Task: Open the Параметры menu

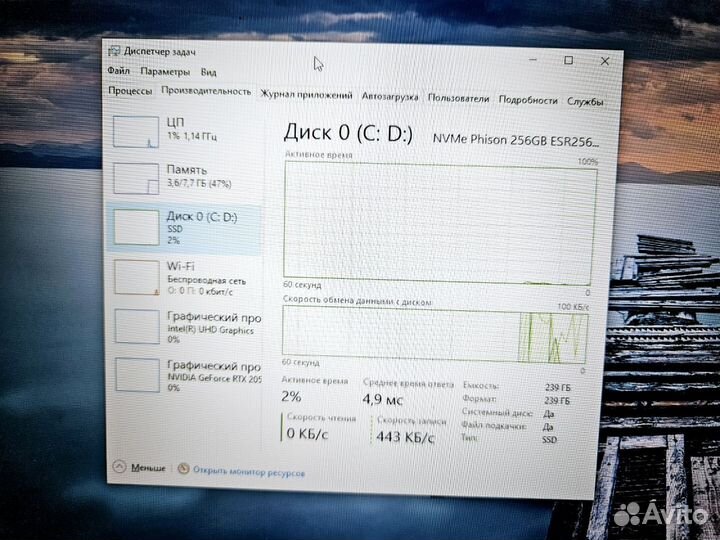Action: [x=164, y=72]
